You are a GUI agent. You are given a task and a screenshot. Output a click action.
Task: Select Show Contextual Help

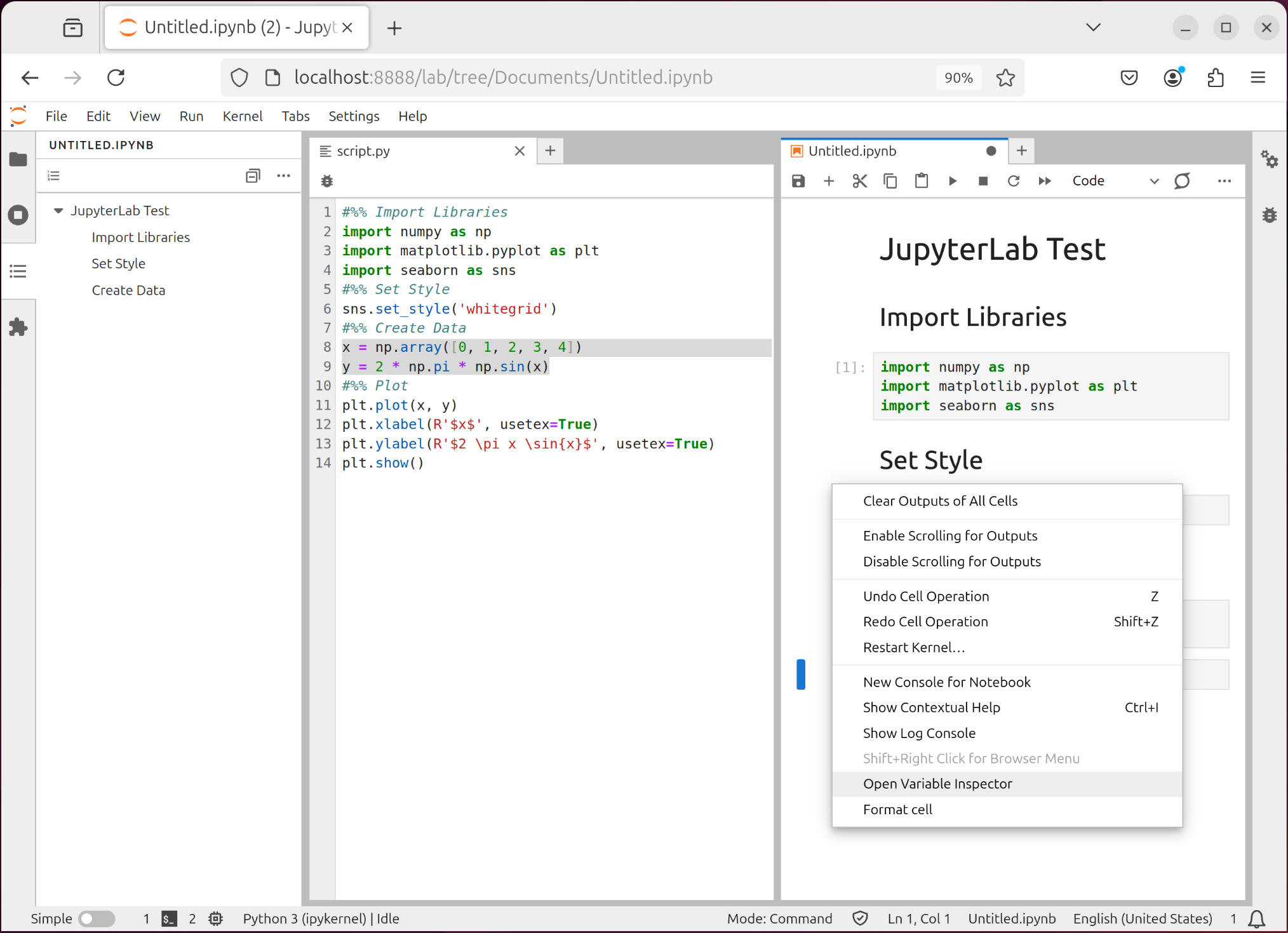(1007, 708)
